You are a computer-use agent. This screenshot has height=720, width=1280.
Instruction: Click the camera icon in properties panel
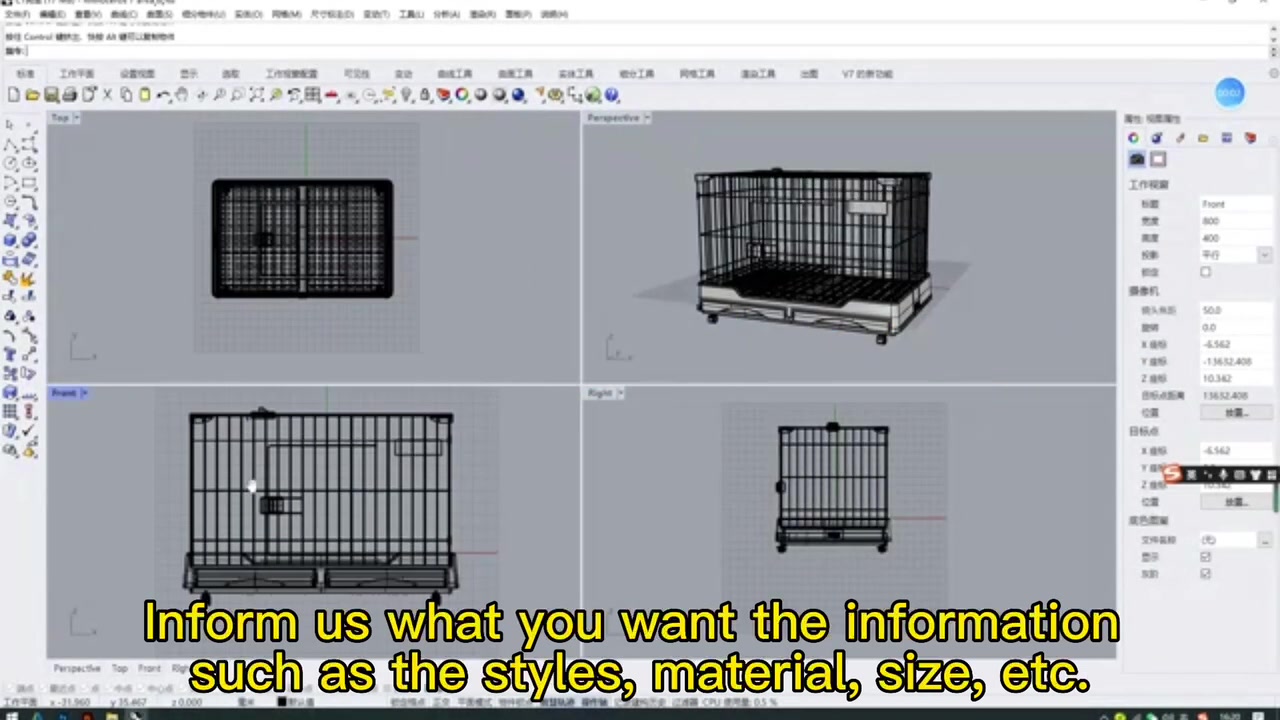(1137, 160)
